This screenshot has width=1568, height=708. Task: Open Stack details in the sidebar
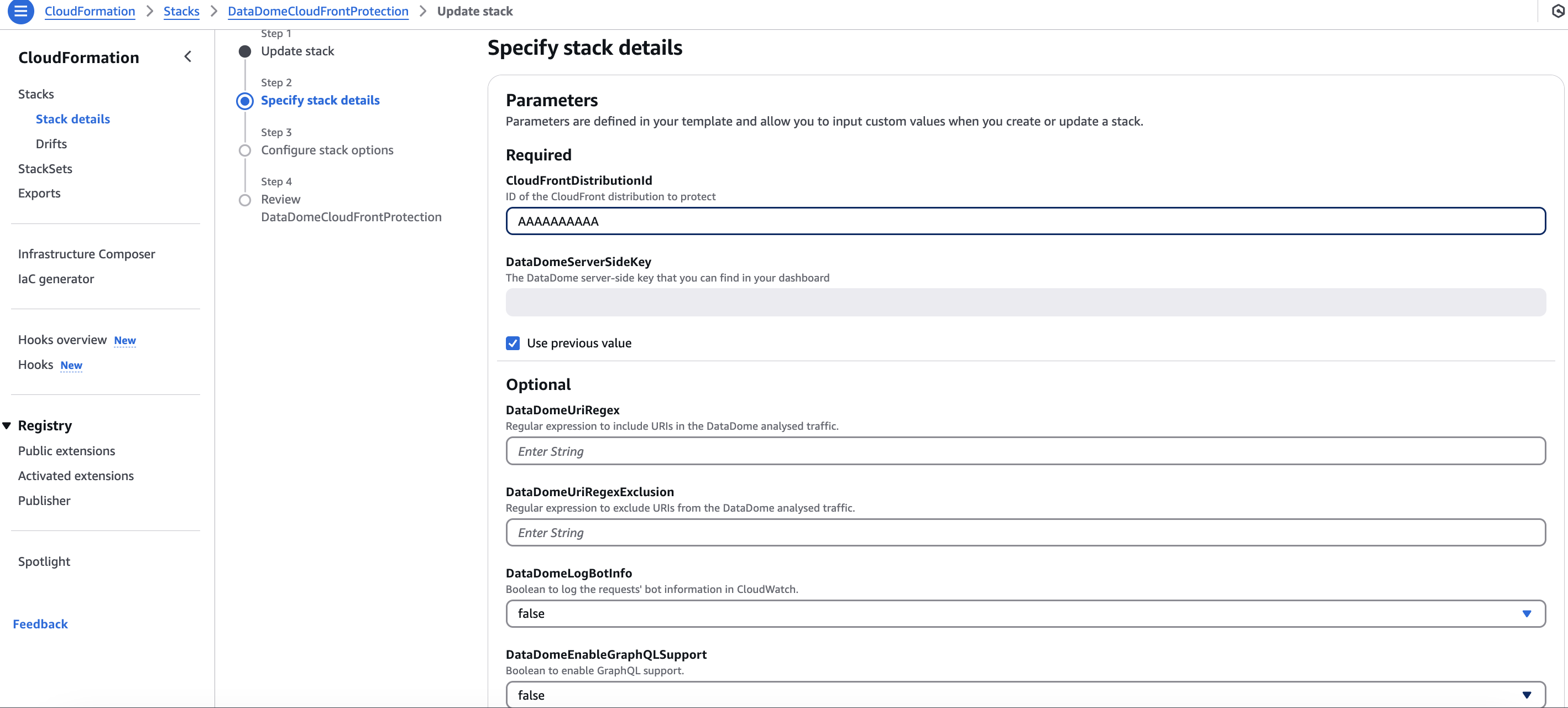[x=72, y=119]
